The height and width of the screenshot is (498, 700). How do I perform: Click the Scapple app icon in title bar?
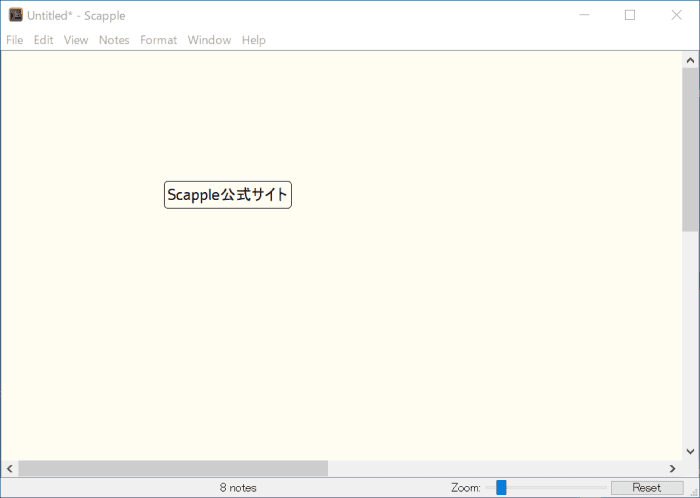pos(16,15)
